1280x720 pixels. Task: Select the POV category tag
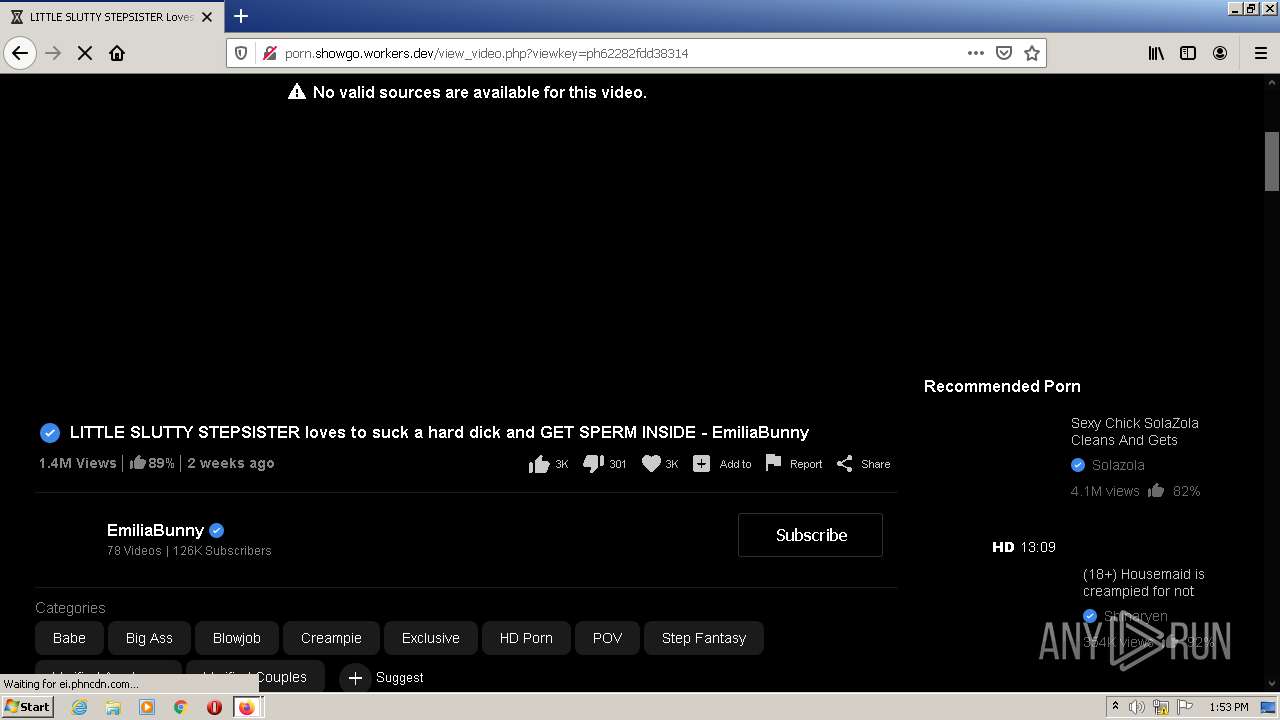tap(607, 638)
